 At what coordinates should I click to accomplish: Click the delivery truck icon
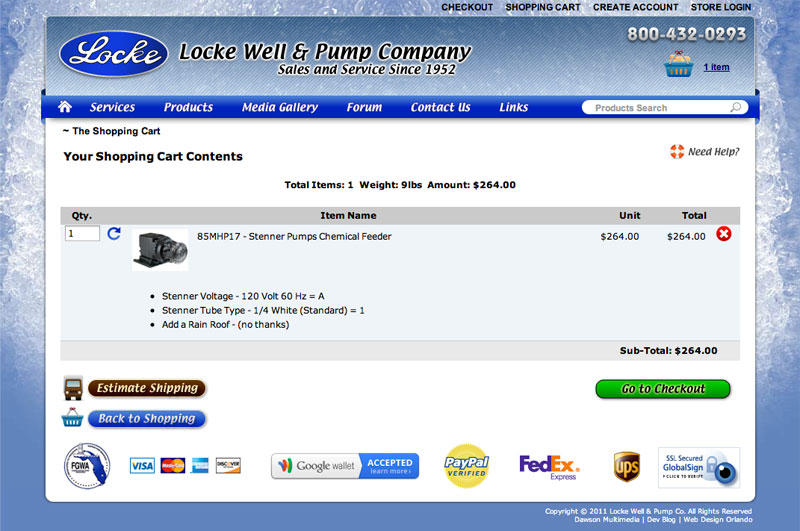[x=73, y=388]
